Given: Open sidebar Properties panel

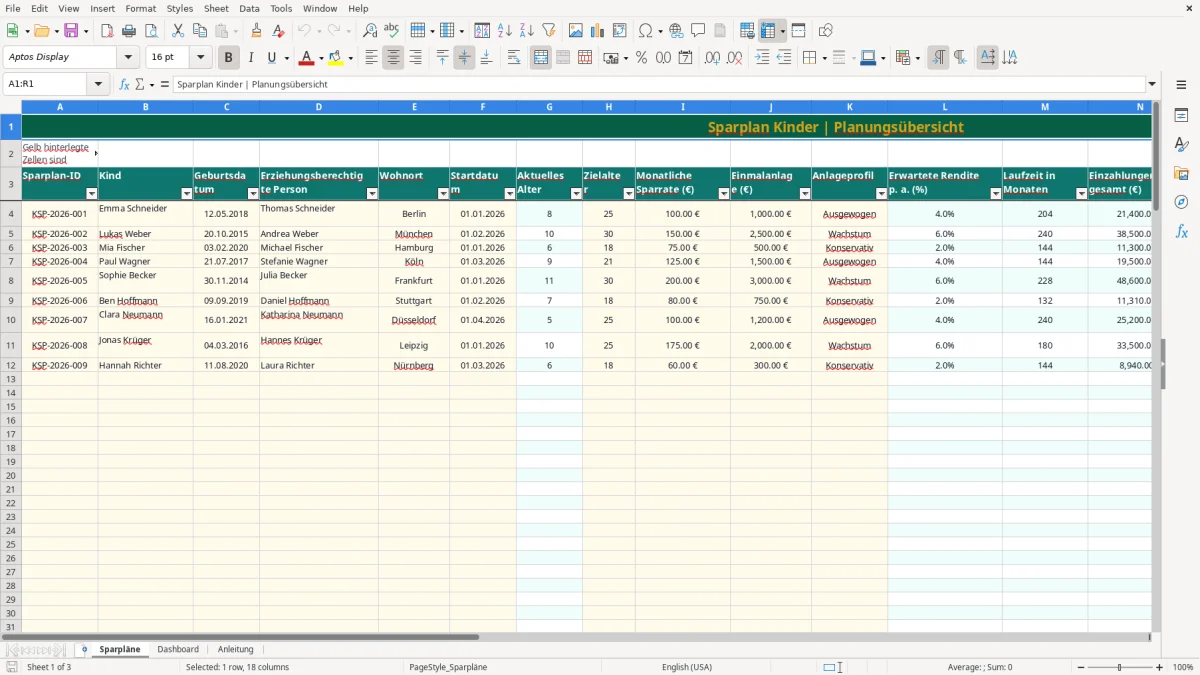Looking at the screenshot, I should point(1181,115).
